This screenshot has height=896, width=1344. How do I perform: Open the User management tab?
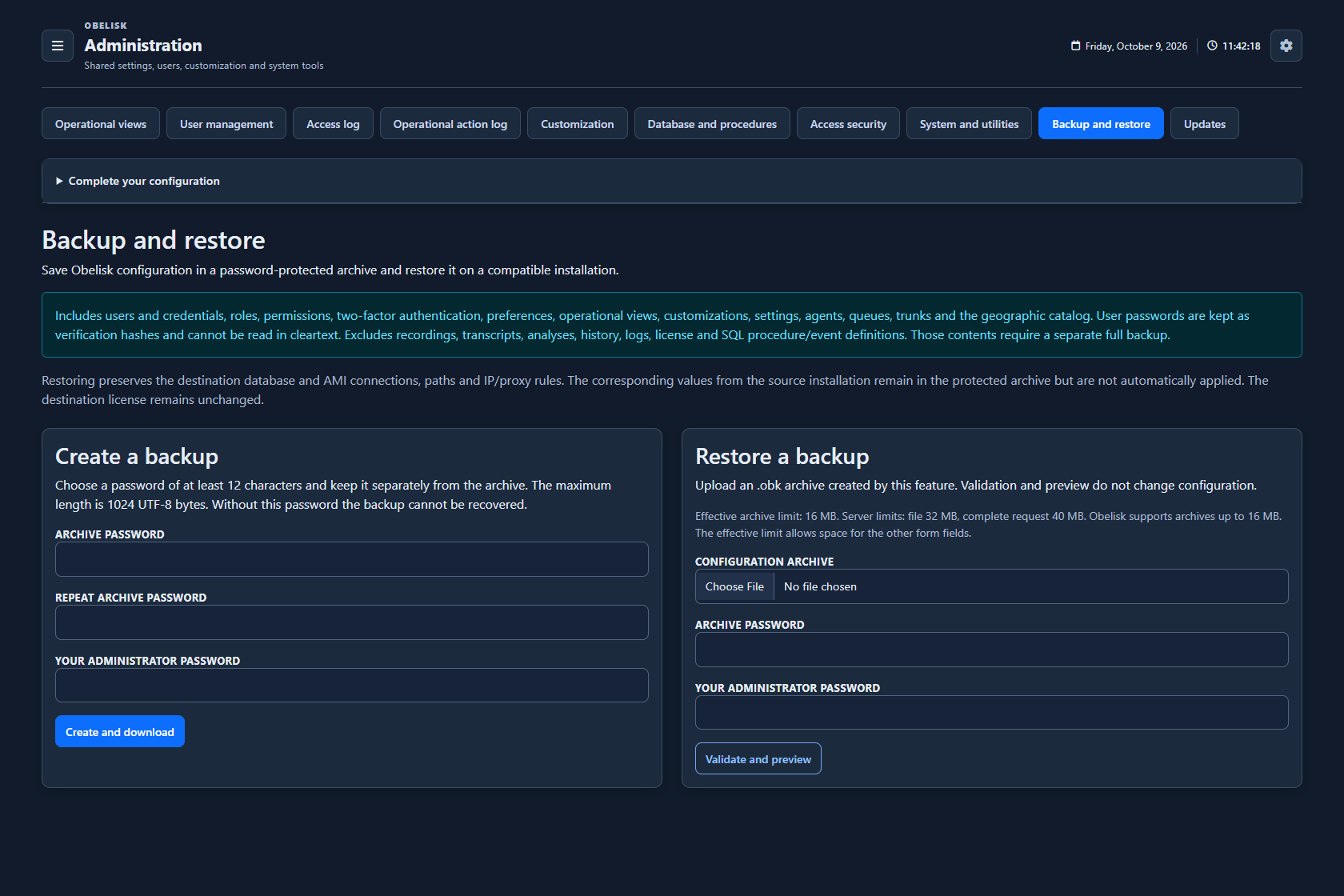click(226, 124)
